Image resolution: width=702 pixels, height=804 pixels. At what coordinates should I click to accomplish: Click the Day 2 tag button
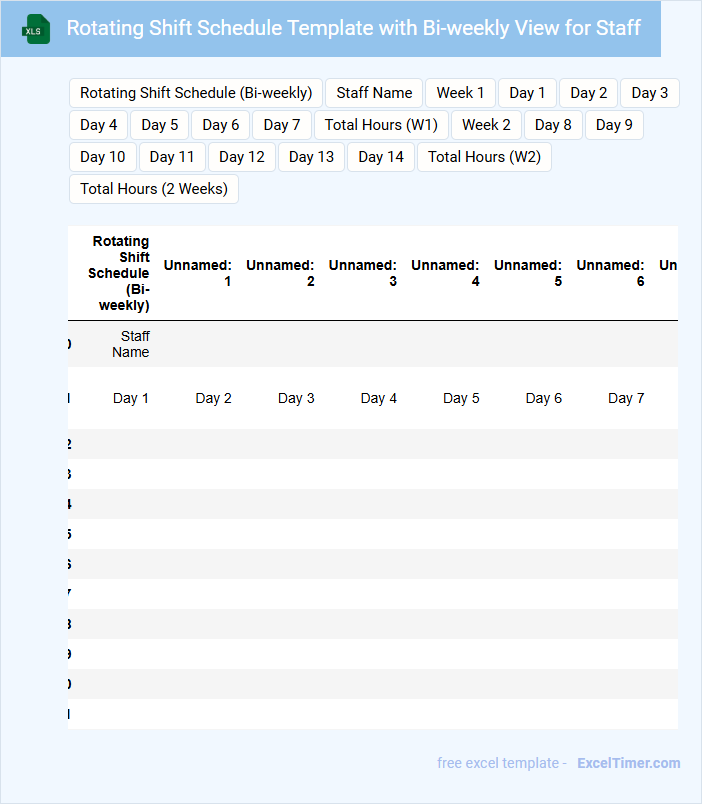(x=588, y=93)
